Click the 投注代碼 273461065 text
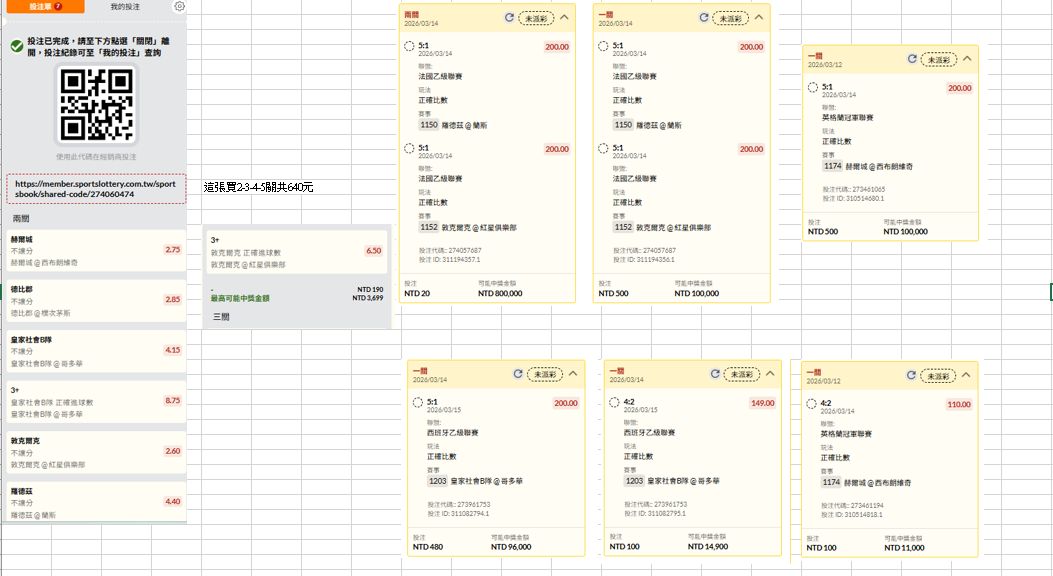The image size is (1053, 576). tap(854, 189)
